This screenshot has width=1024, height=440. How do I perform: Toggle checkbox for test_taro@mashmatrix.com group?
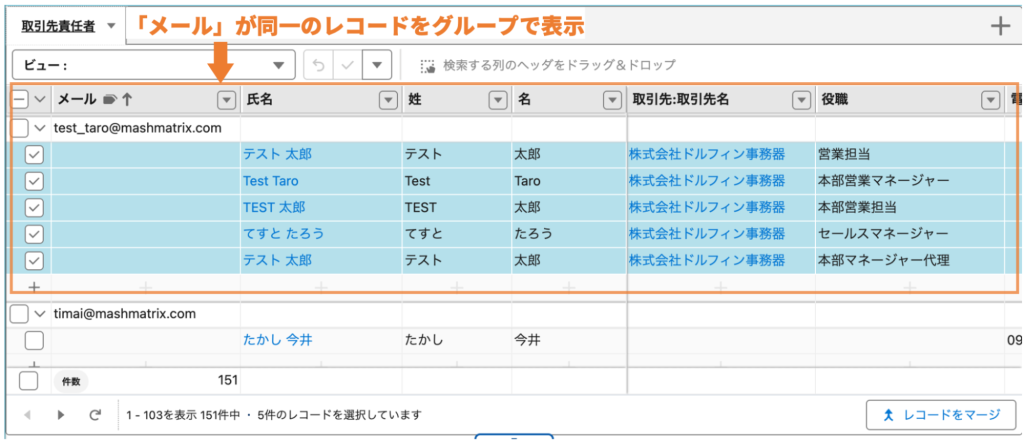coord(20,128)
